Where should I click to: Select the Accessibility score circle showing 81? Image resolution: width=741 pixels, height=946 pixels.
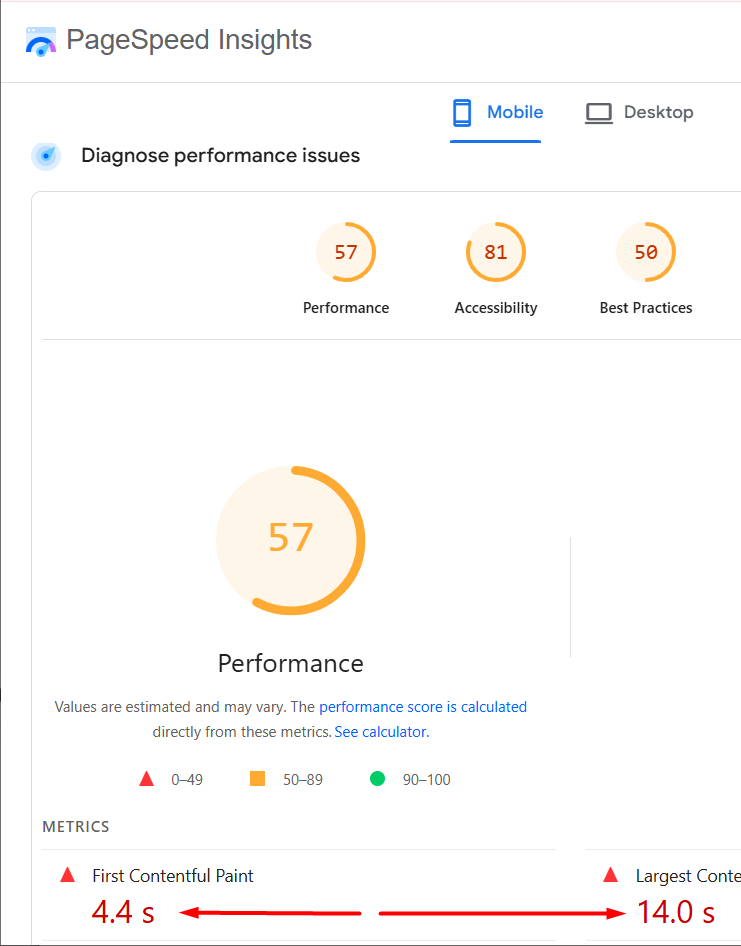(x=496, y=252)
